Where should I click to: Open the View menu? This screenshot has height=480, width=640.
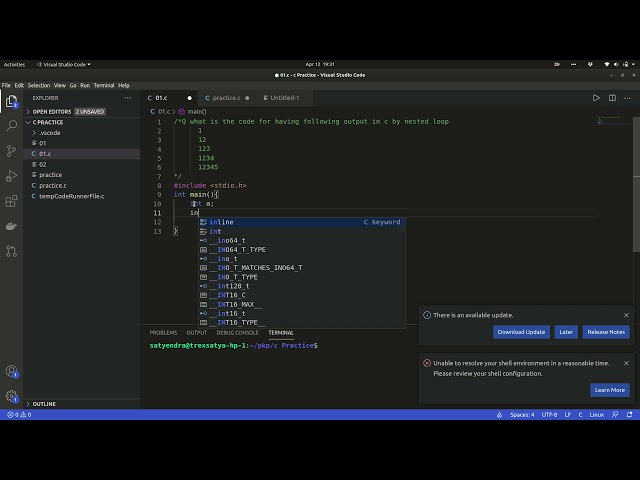60,85
